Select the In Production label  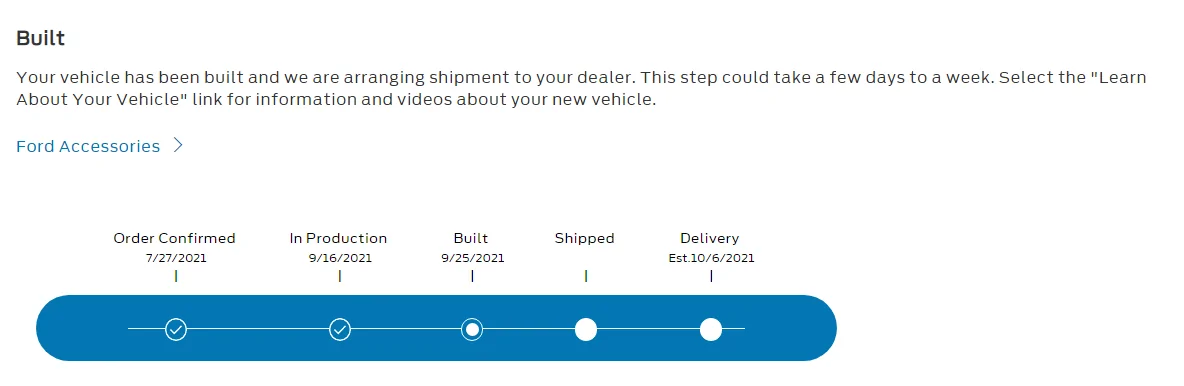click(338, 238)
